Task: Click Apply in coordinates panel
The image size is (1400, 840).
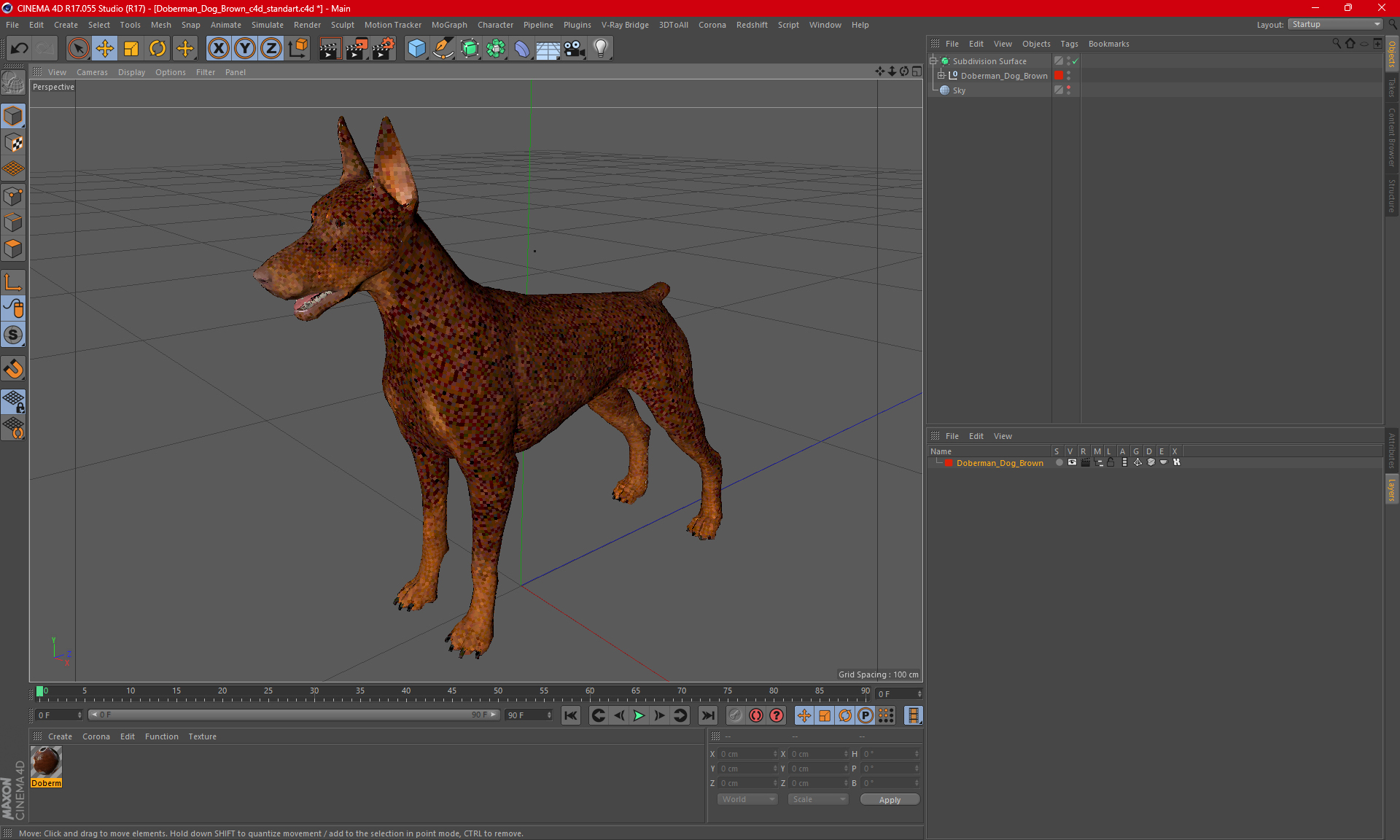Action: [890, 800]
